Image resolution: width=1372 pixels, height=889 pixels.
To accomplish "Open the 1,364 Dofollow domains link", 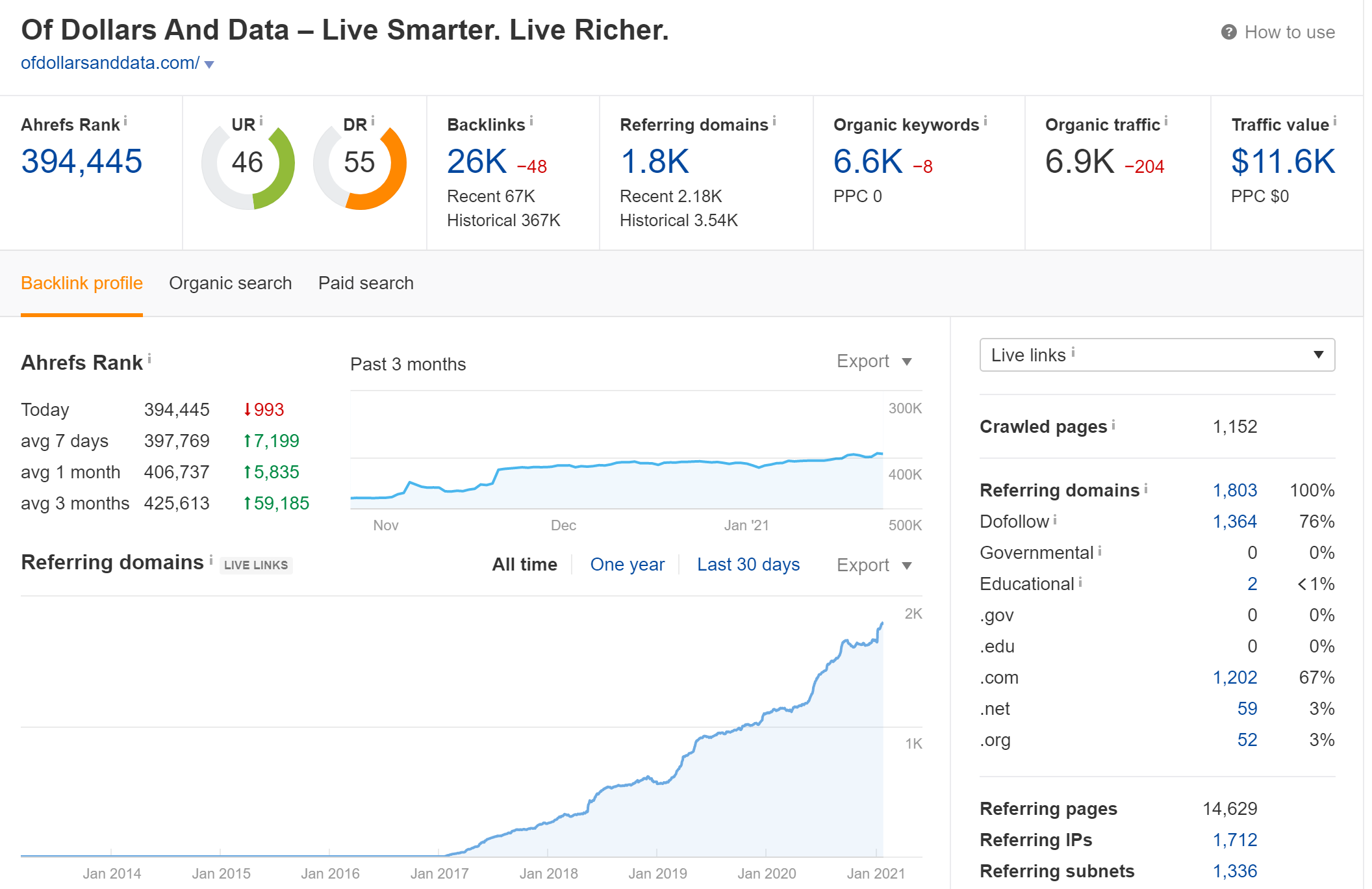I will pyautogui.click(x=1234, y=521).
